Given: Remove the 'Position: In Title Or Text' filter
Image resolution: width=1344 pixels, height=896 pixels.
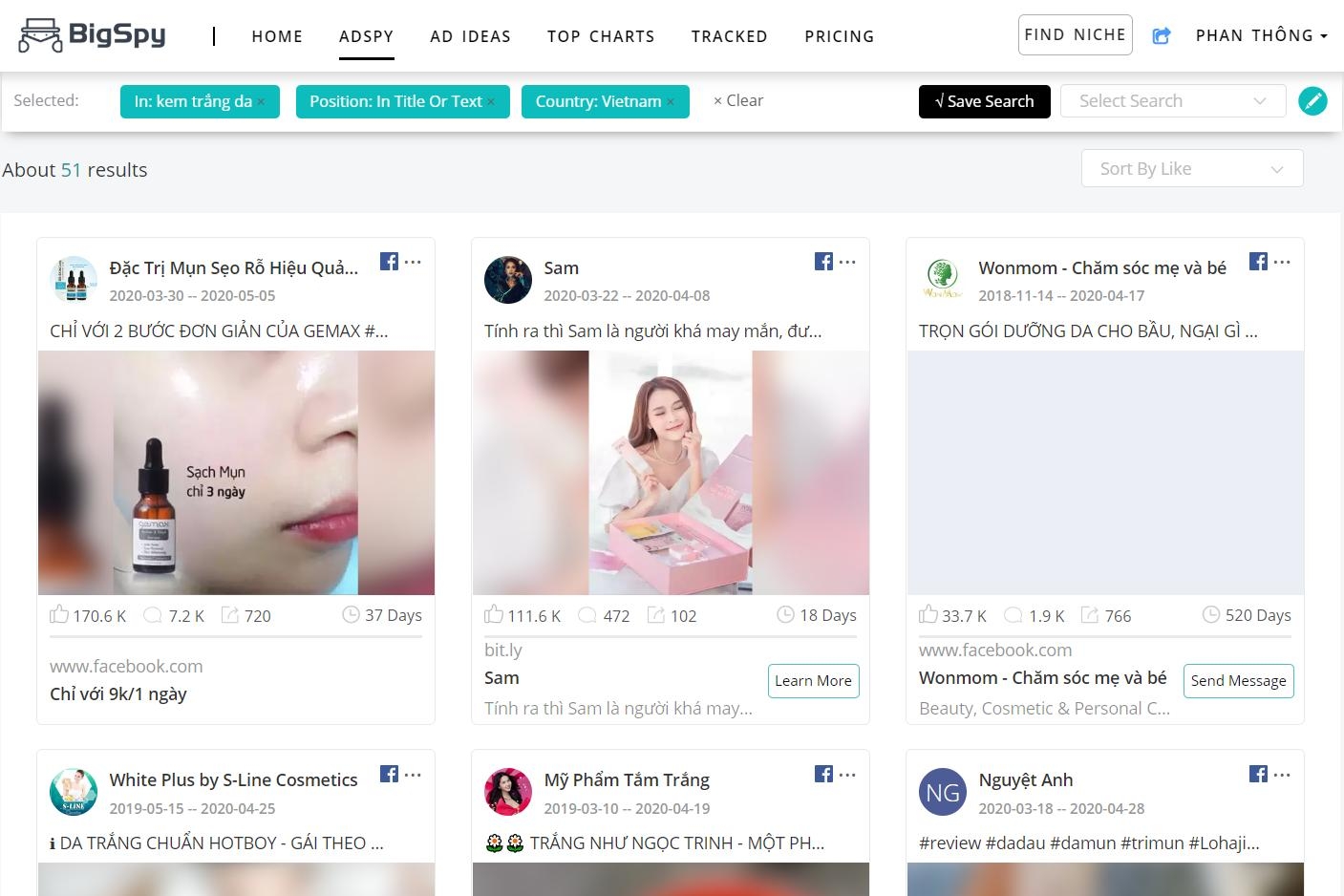Looking at the screenshot, I should 491,102.
